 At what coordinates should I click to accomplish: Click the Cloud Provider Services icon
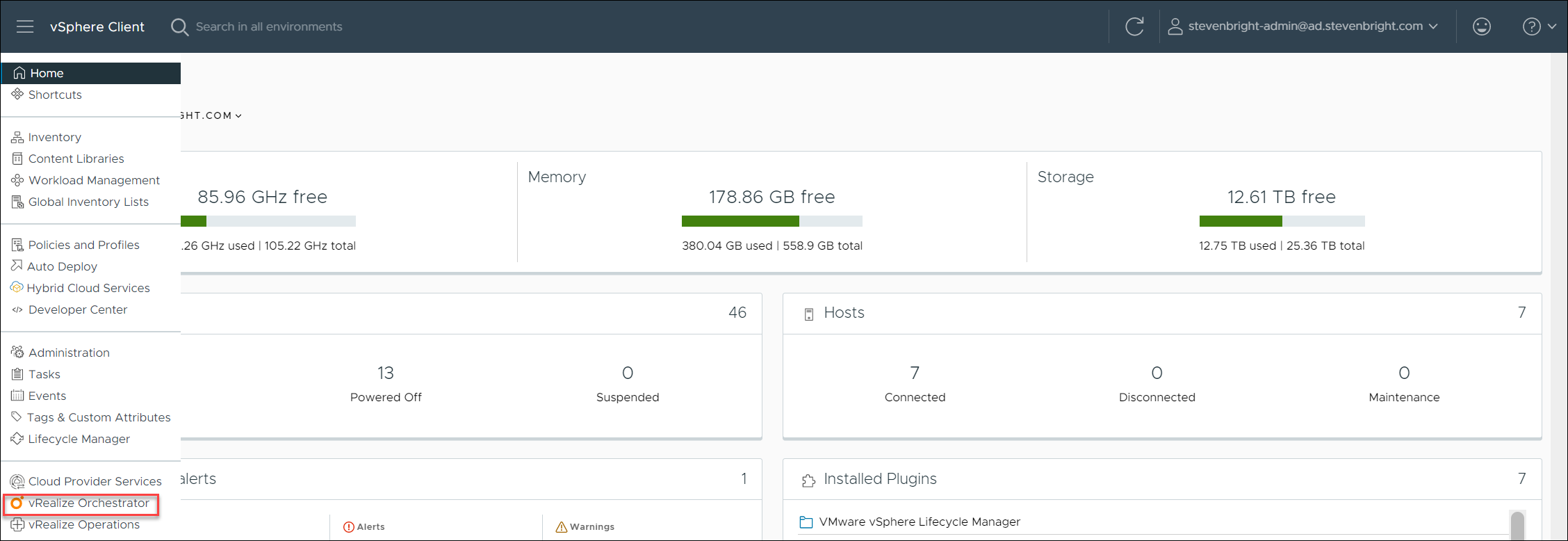(17, 481)
